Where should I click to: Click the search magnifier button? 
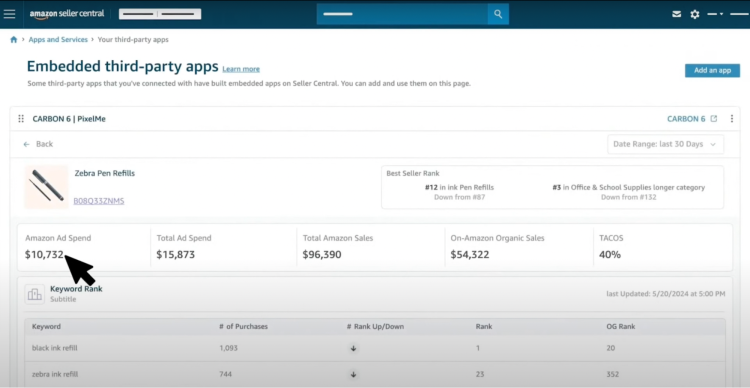[498, 14]
